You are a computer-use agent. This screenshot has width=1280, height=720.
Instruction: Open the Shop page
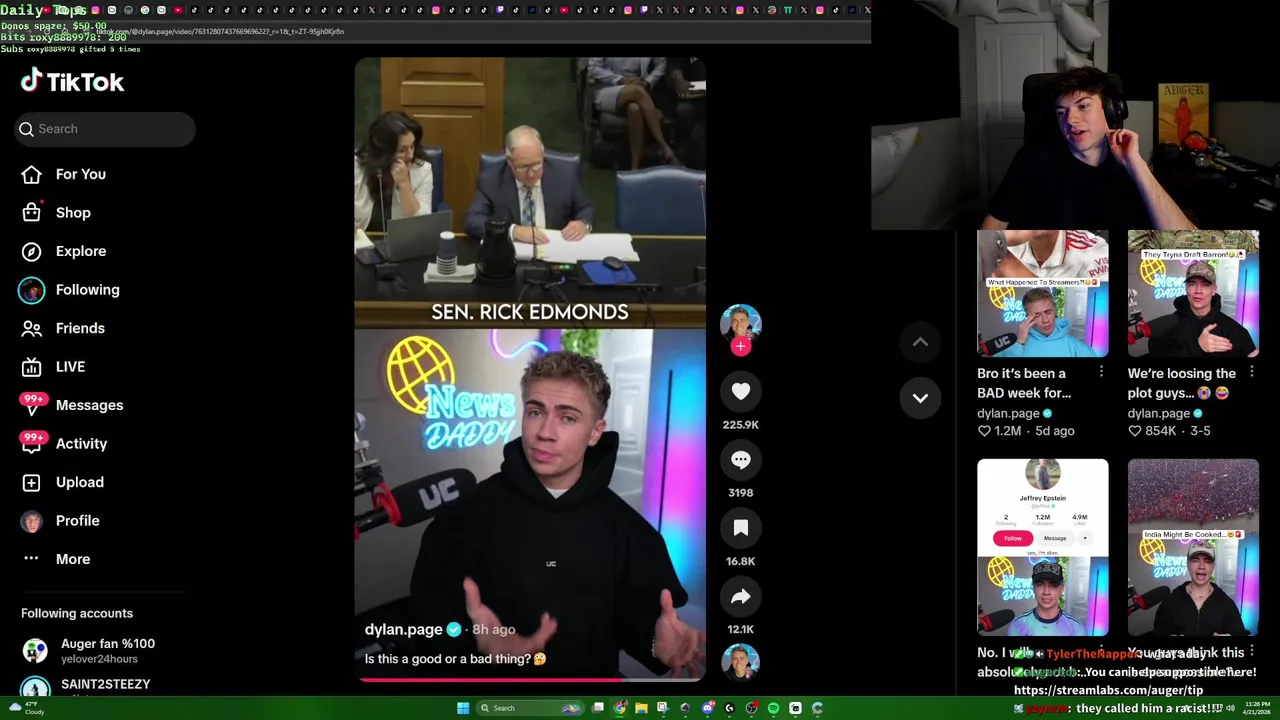coord(73,212)
